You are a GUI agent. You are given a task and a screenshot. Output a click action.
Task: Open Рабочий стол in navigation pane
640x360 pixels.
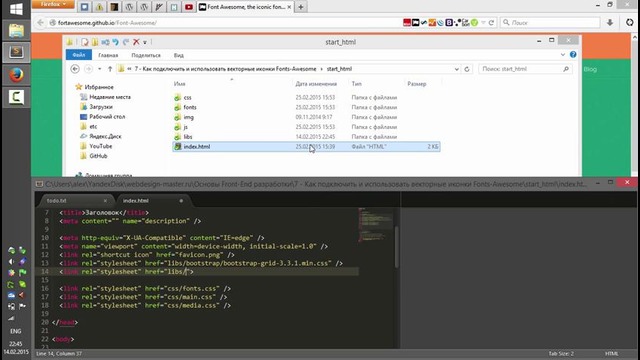107,117
